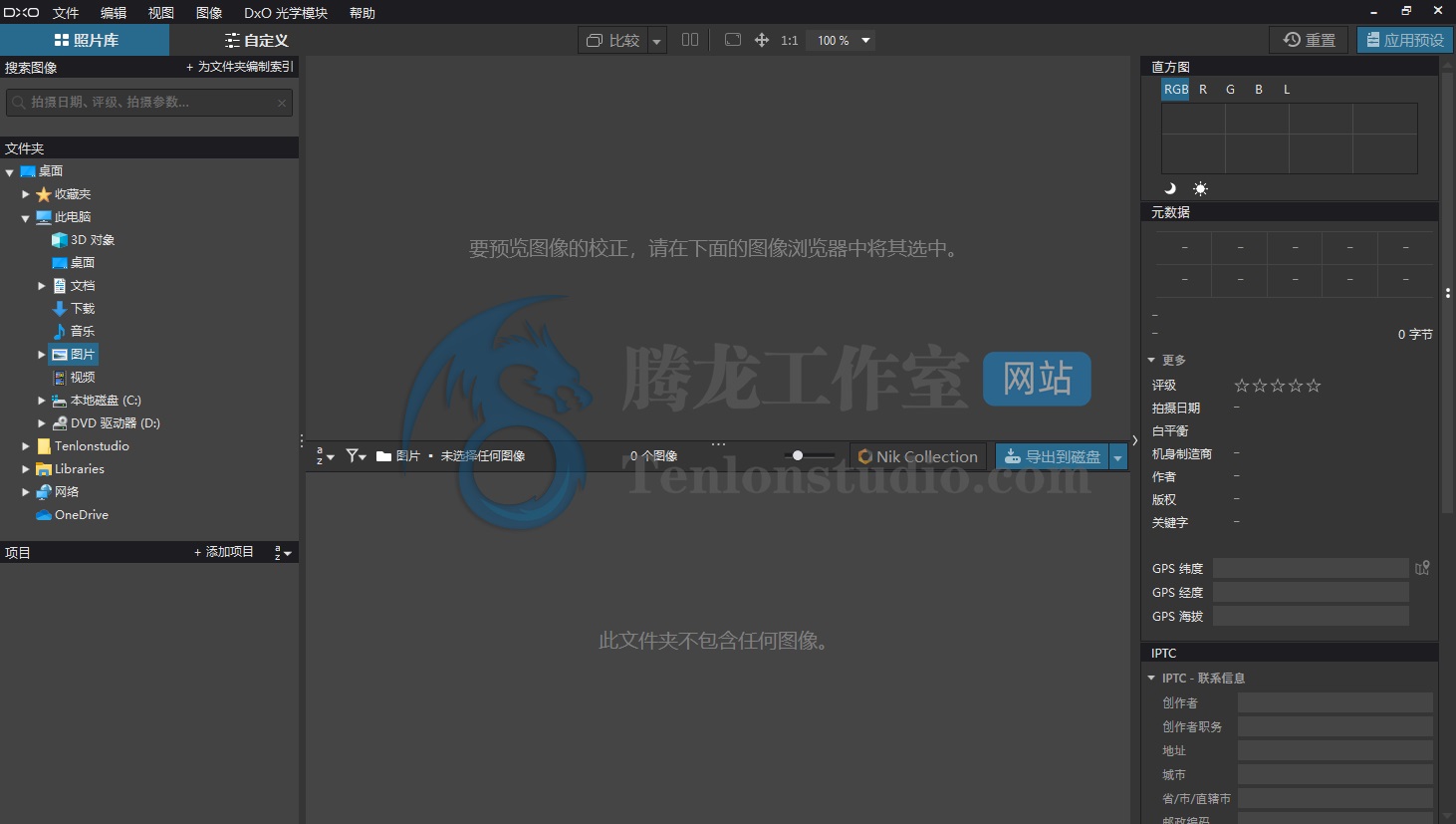Select the R histogram channel
The width and height of the screenshot is (1456, 824).
point(1203,90)
